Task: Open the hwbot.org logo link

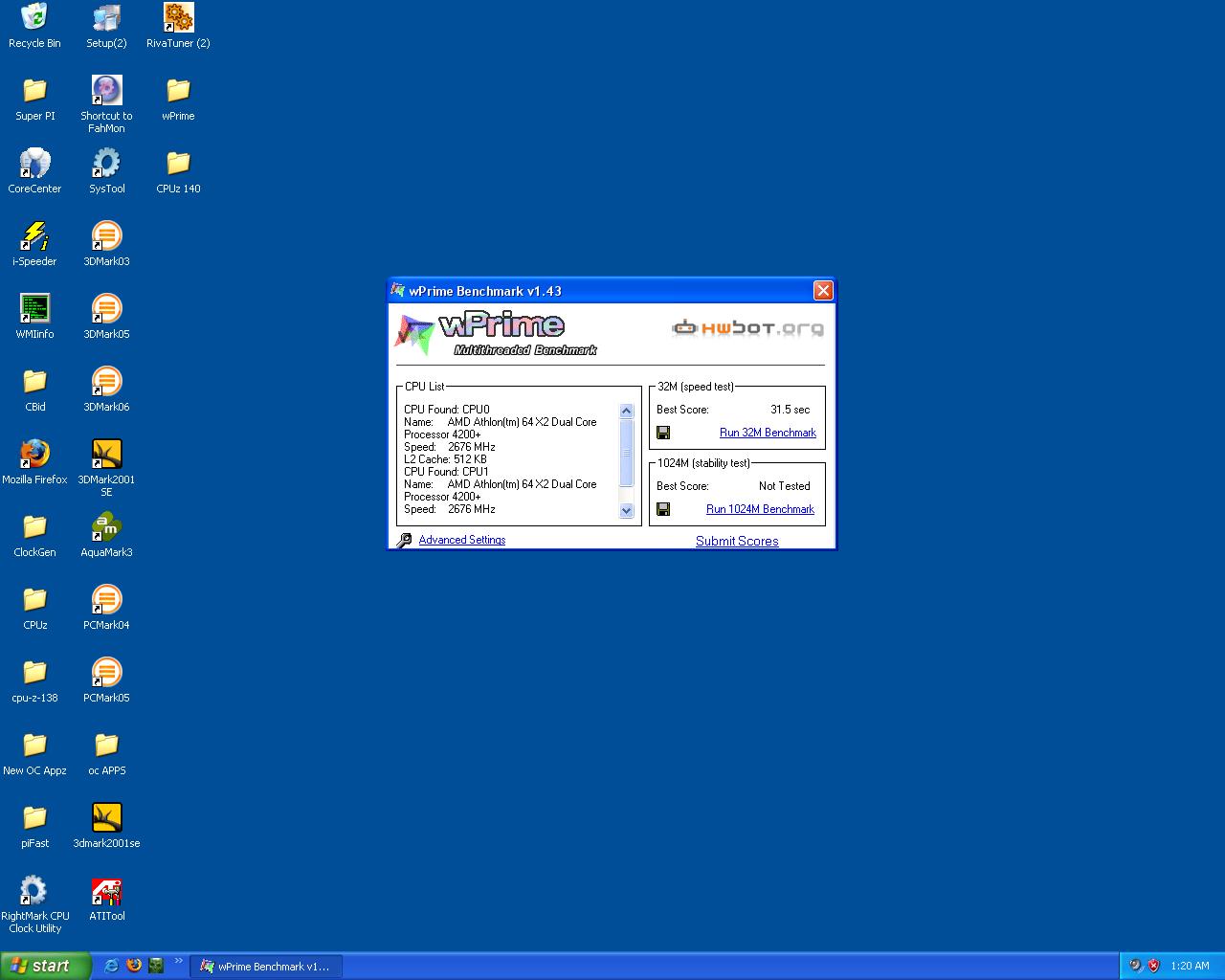Action: [x=747, y=328]
